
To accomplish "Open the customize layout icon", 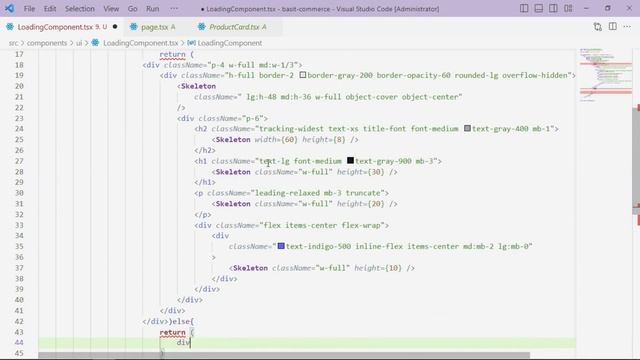I will 568,9.
